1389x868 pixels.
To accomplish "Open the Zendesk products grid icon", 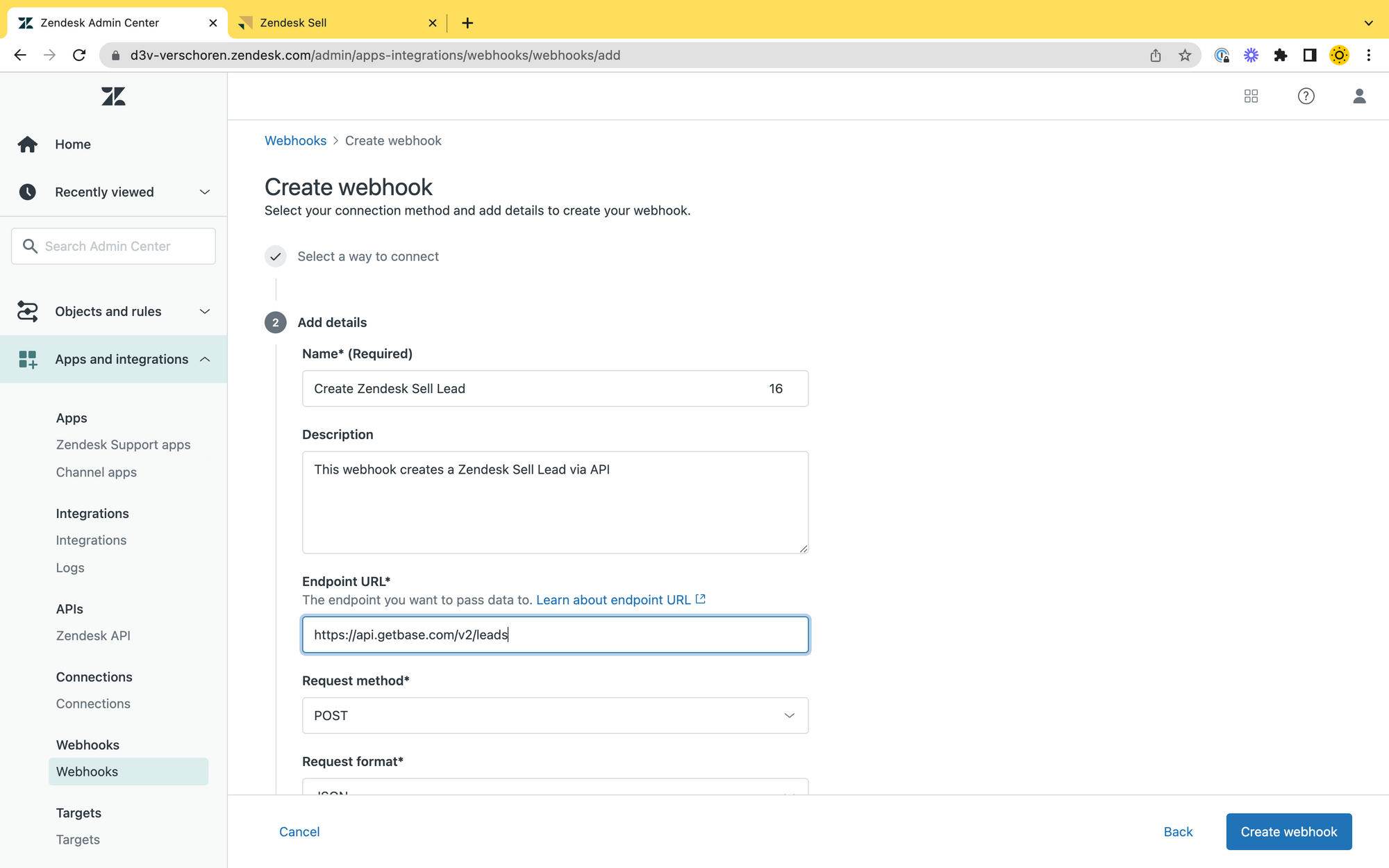I will 1251,97.
